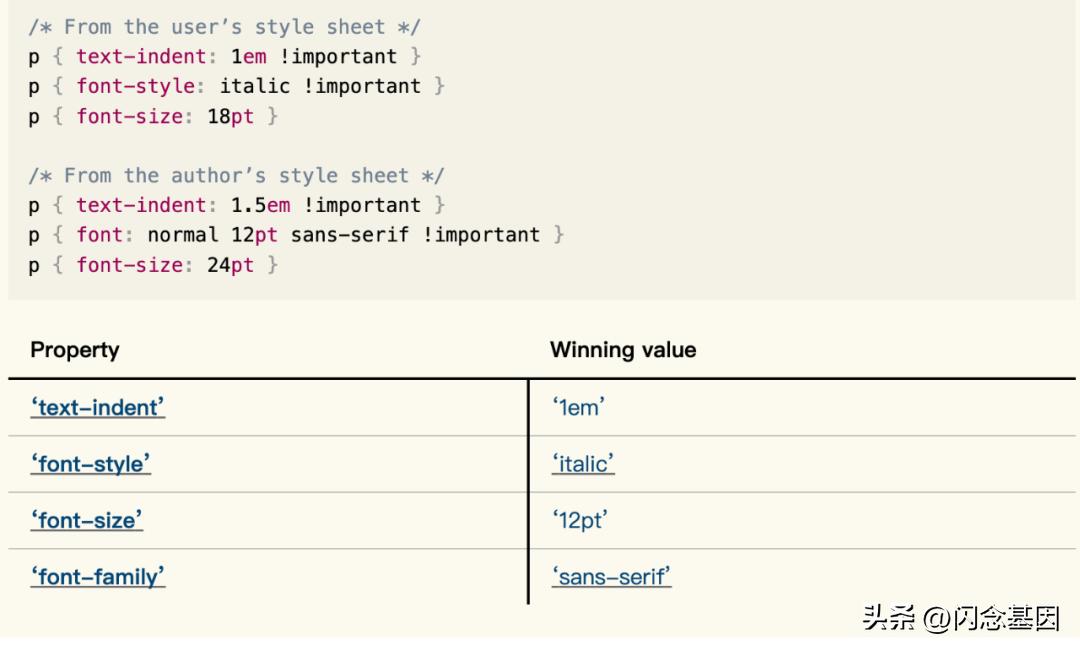The width and height of the screenshot is (1080, 651).
Task: Click the vertical divider between table columns
Action: [x=528, y=490]
